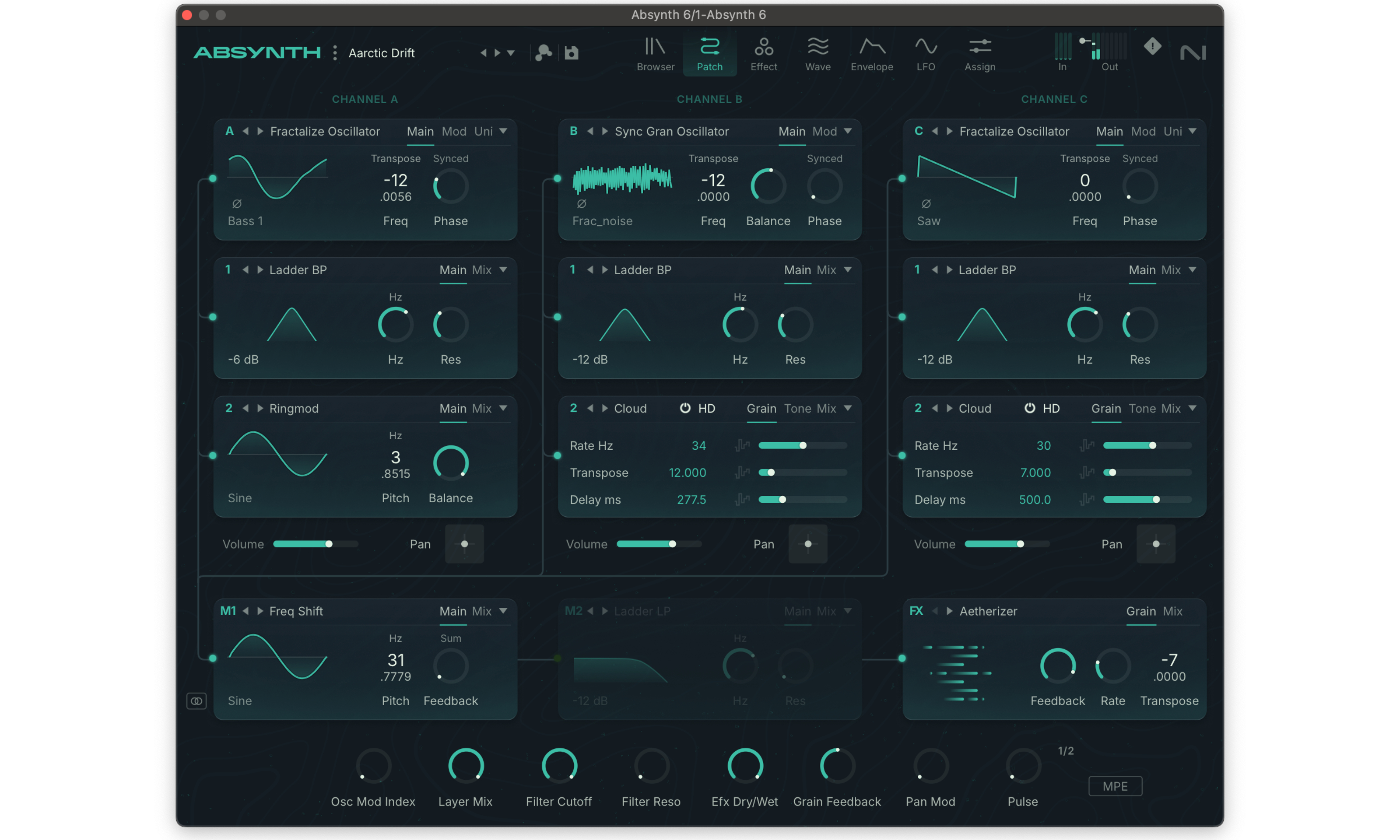Image resolution: width=1400 pixels, height=840 pixels.
Task: Expand Oscillator A options dropdown arrow
Action: [503, 131]
